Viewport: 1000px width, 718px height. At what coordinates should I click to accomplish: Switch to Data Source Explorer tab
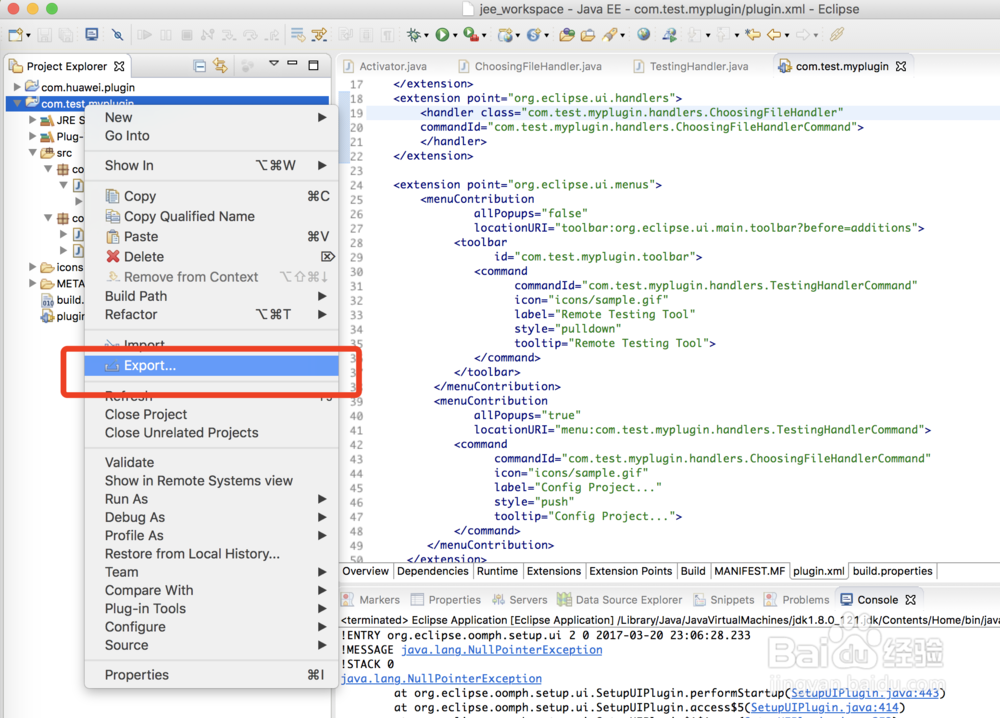pyautogui.click(x=619, y=599)
